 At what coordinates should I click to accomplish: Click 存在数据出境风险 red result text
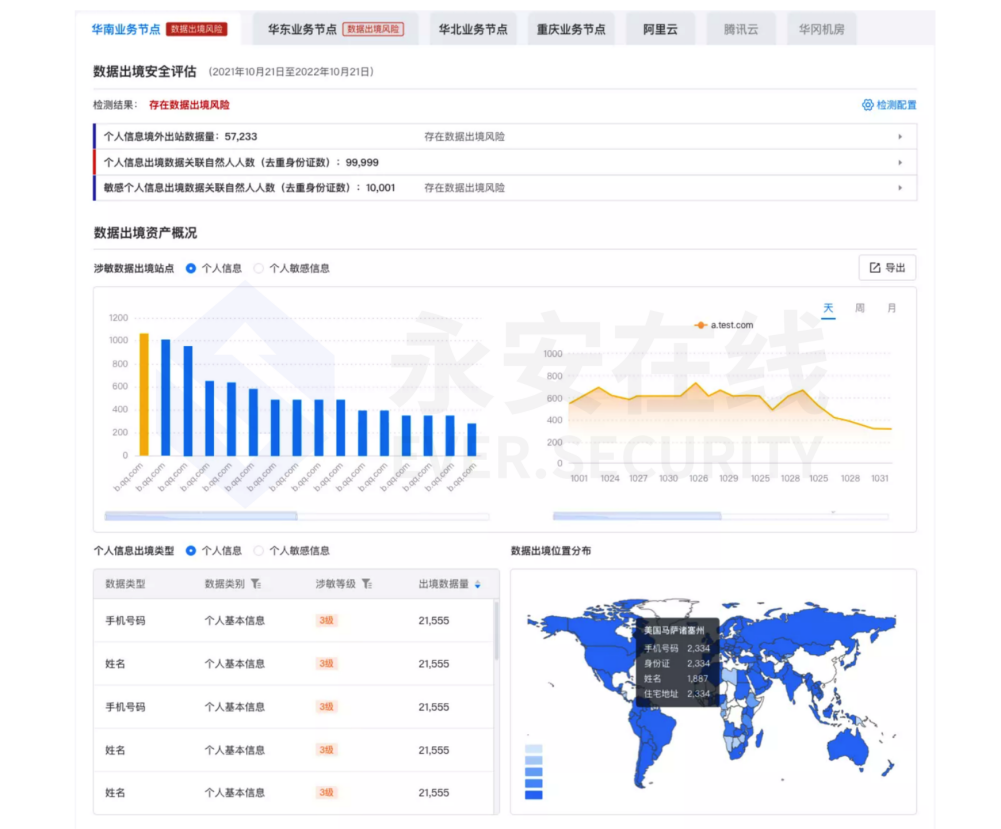tap(189, 105)
